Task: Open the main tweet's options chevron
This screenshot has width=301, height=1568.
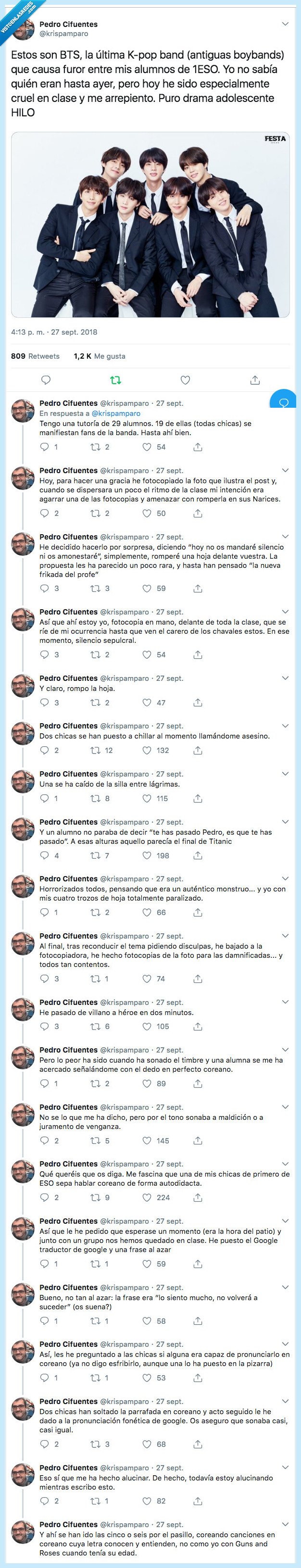Action: 285,25
